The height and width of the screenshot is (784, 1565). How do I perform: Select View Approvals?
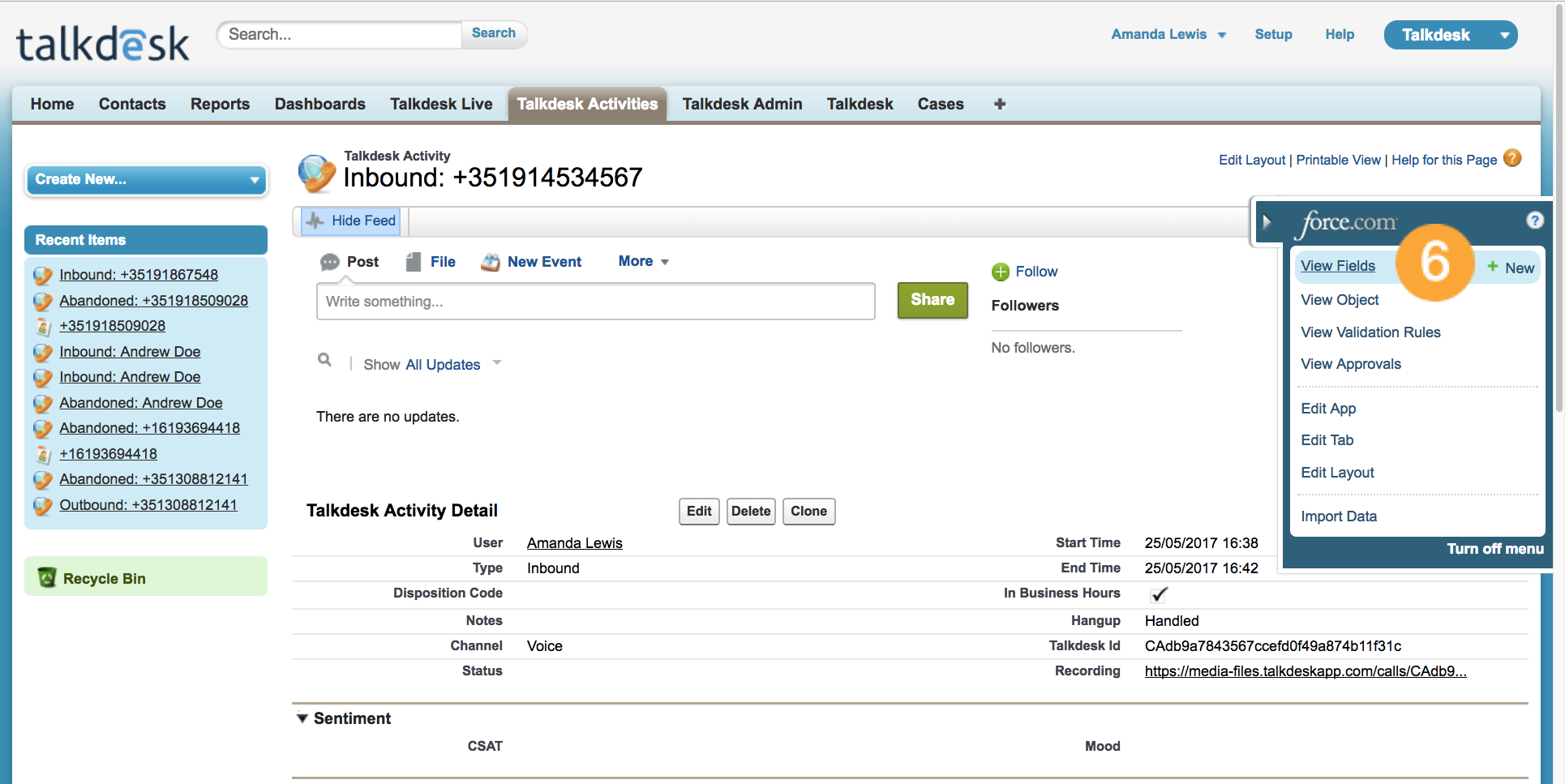point(1351,364)
